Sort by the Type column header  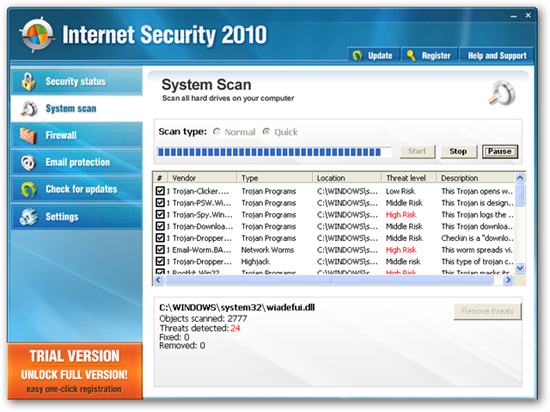point(275,178)
